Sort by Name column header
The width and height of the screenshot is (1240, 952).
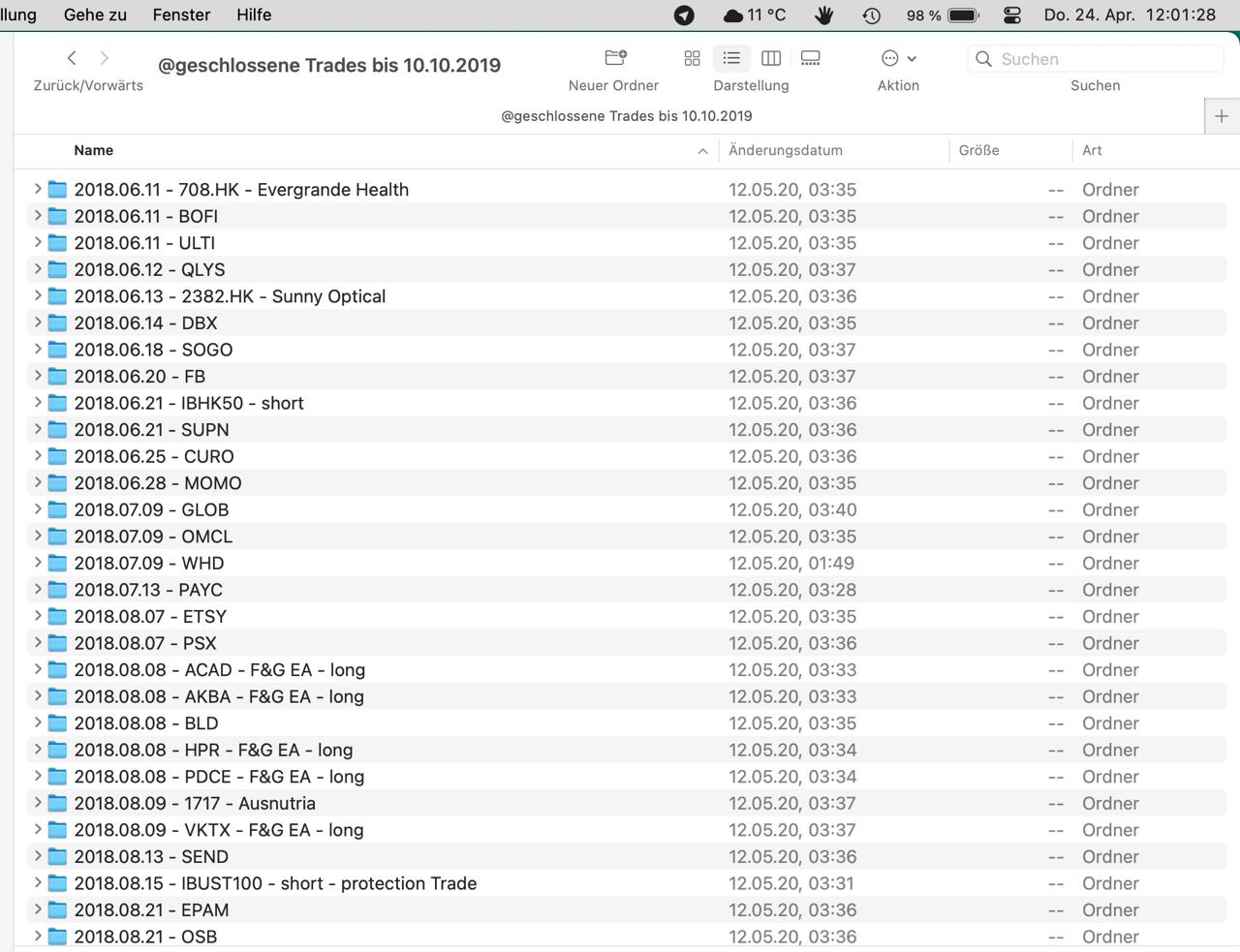pyautogui.click(x=94, y=150)
